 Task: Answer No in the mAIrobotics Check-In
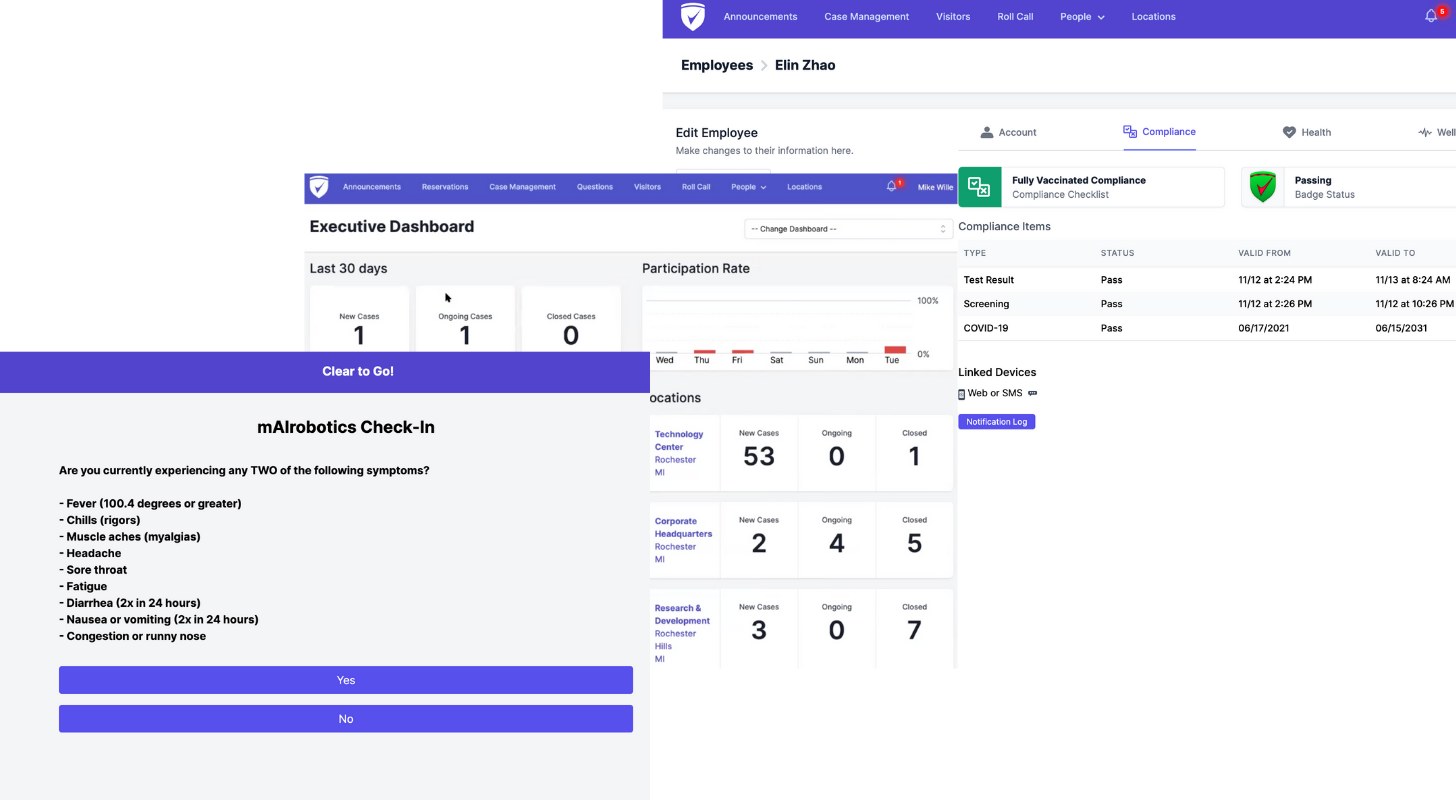point(346,719)
